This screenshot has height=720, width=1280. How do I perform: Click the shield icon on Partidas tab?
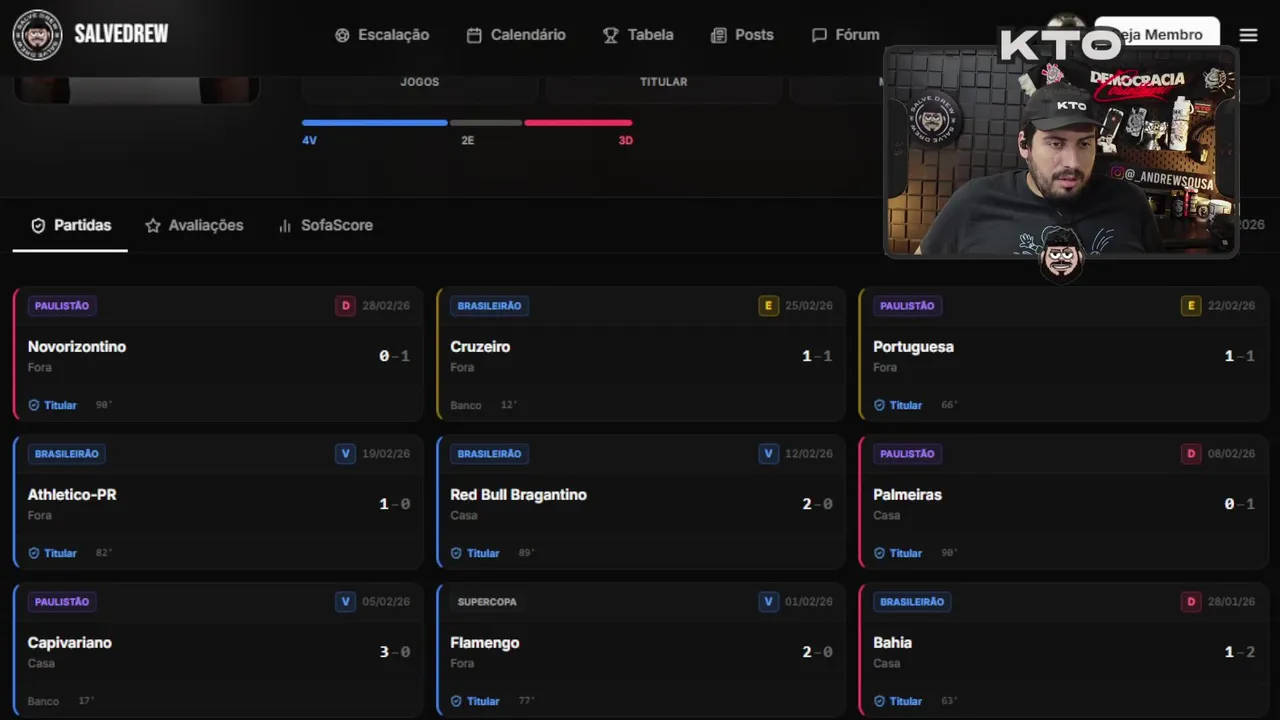tap(38, 226)
